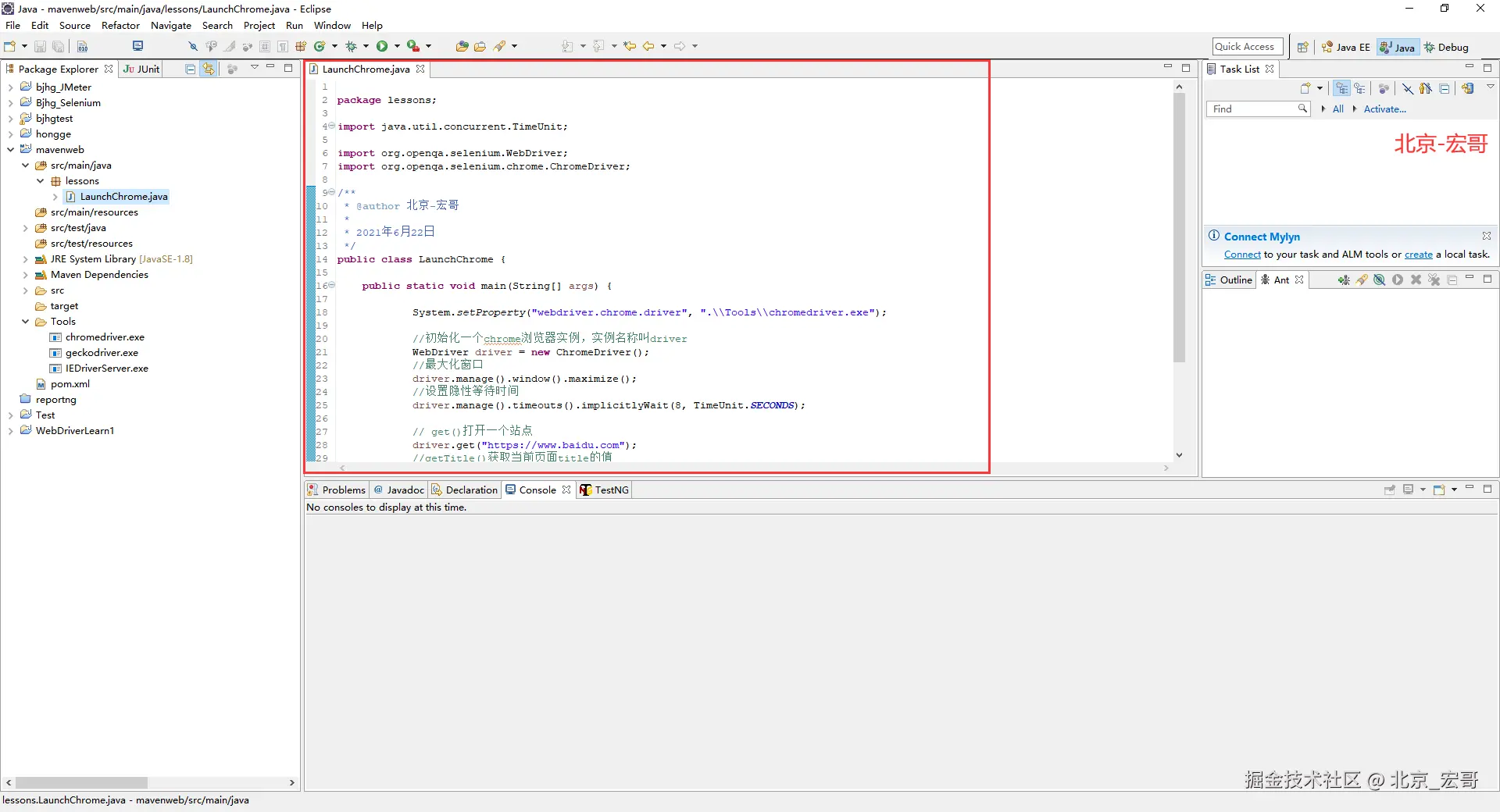Collapse all in Package Explorer

click(190, 69)
